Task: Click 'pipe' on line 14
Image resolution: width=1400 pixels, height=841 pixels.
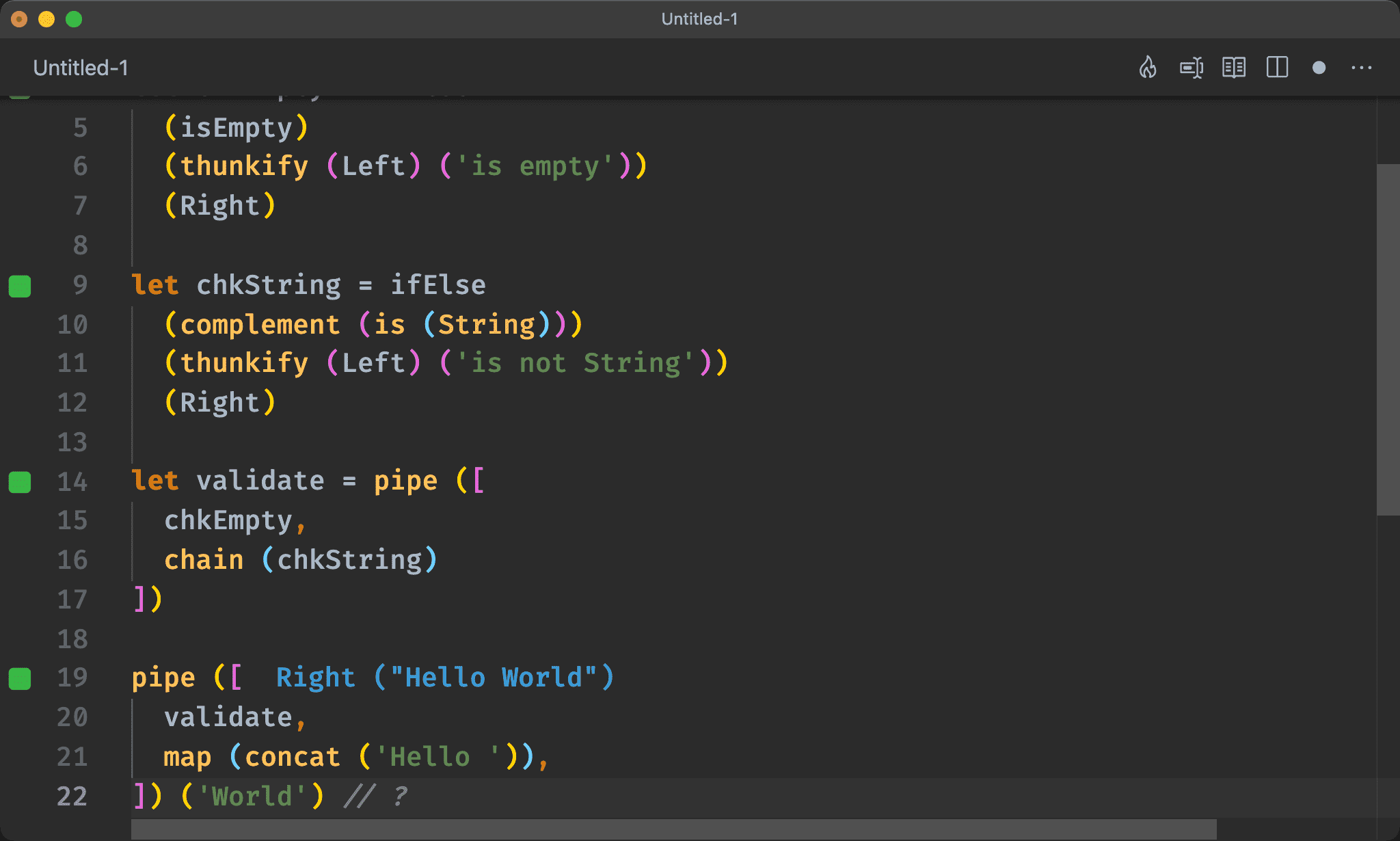Action: [405, 482]
